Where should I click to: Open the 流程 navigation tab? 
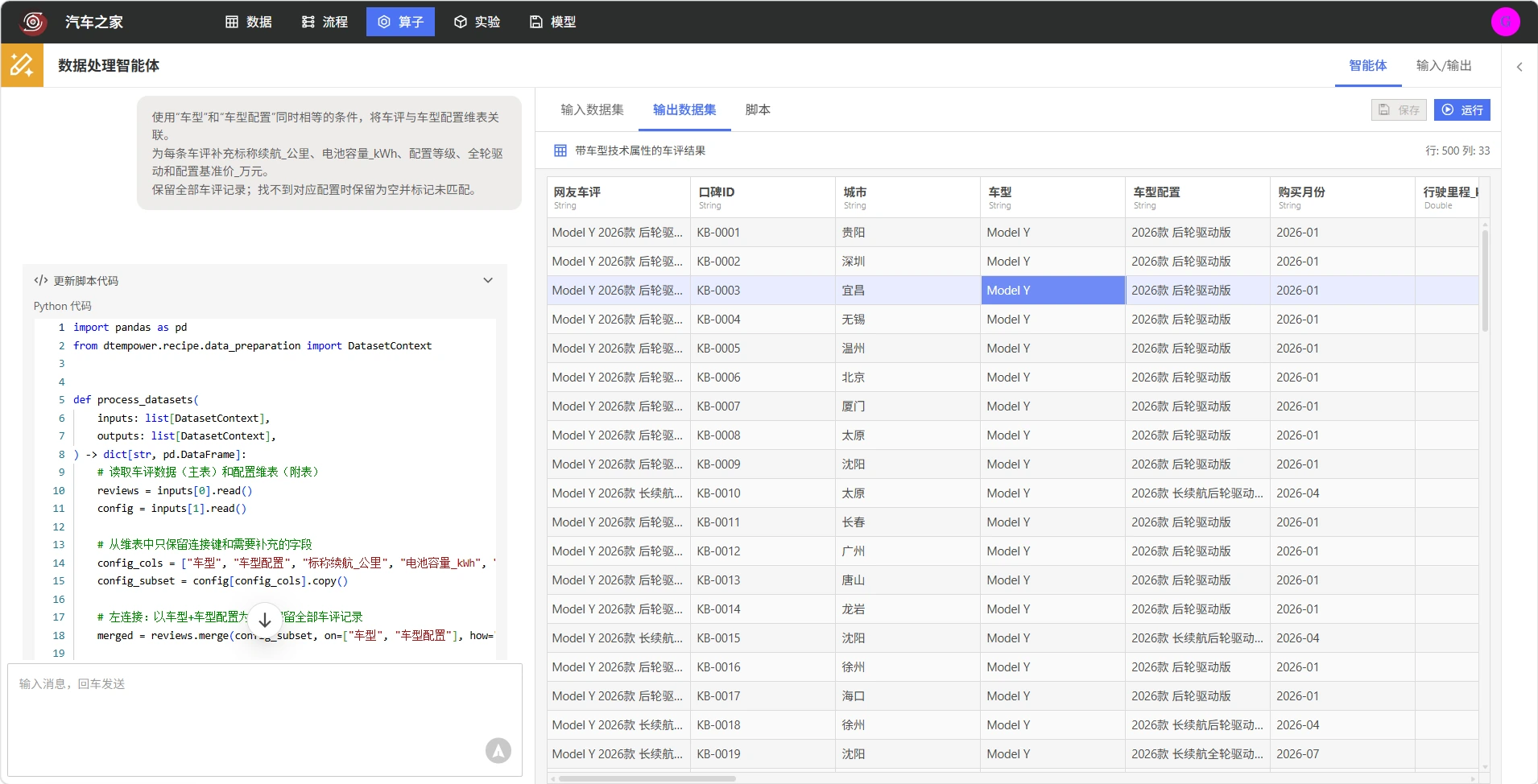click(325, 22)
